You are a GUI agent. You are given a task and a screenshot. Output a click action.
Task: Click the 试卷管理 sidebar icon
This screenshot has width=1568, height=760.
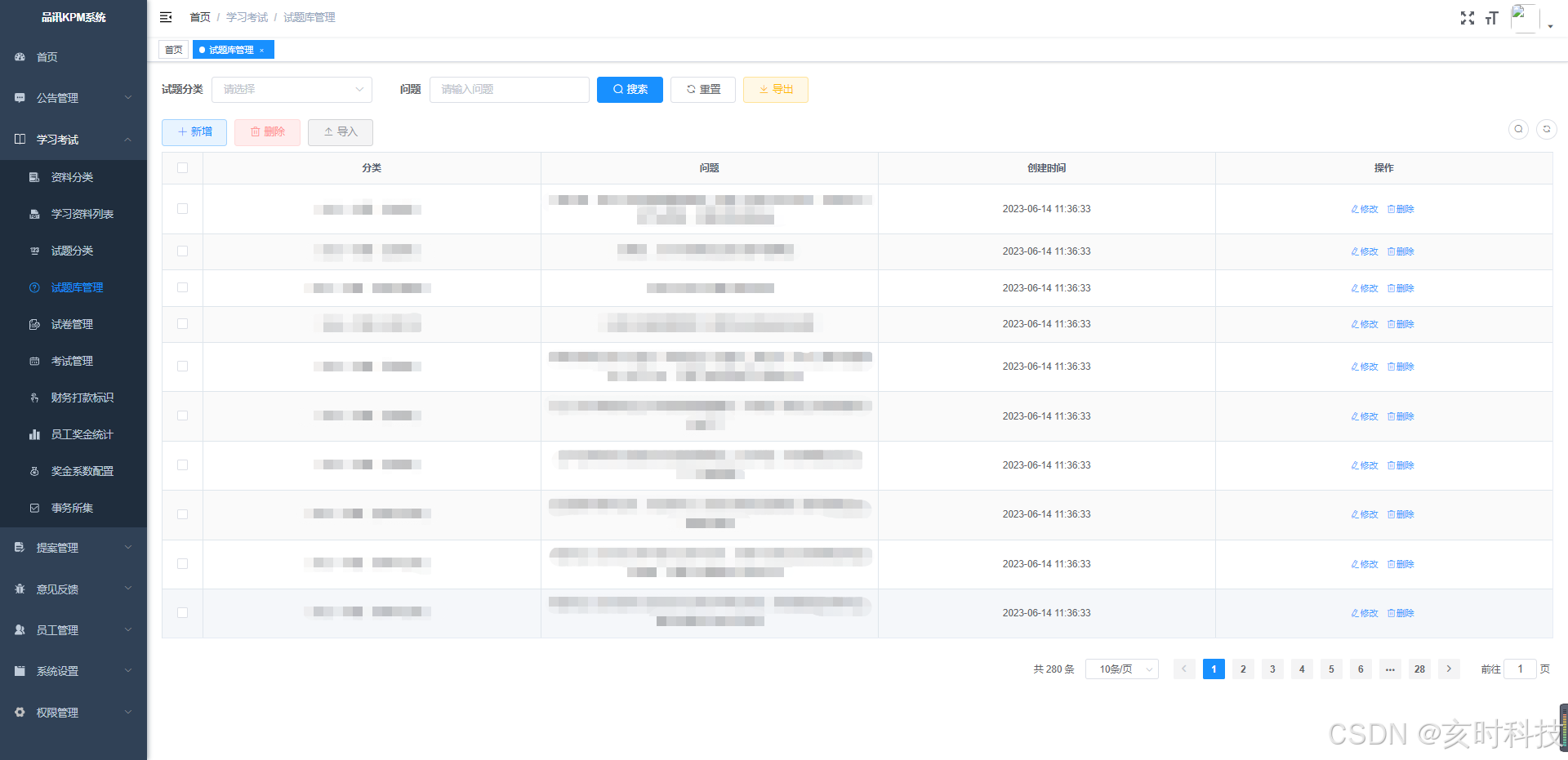click(x=34, y=324)
